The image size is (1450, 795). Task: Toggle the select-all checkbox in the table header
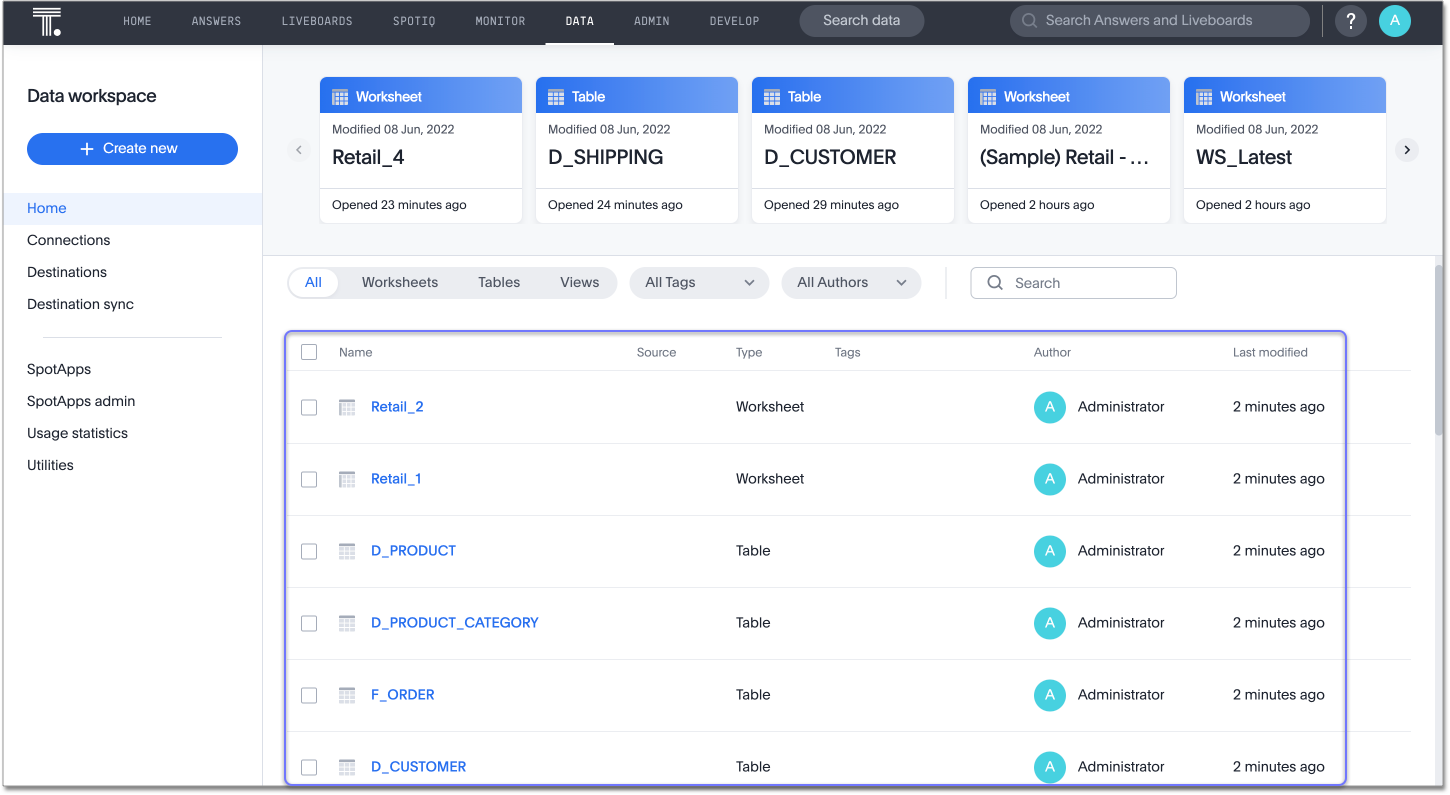pyautogui.click(x=309, y=352)
